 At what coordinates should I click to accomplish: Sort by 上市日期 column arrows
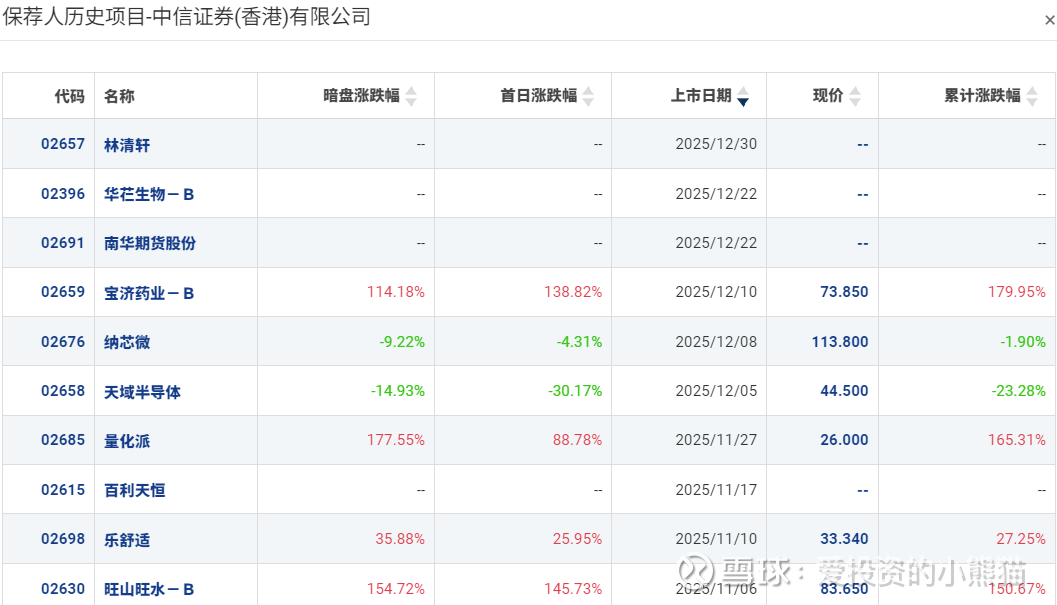coord(743,96)
